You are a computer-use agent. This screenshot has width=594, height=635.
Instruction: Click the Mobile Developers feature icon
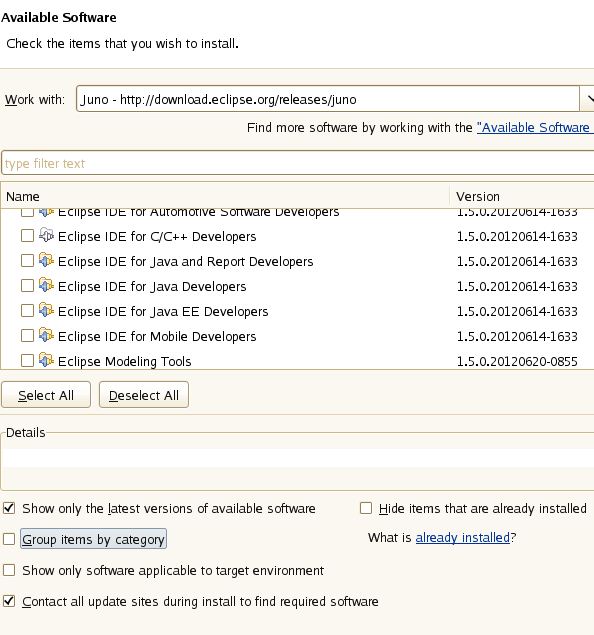click(x=46, y=336)
